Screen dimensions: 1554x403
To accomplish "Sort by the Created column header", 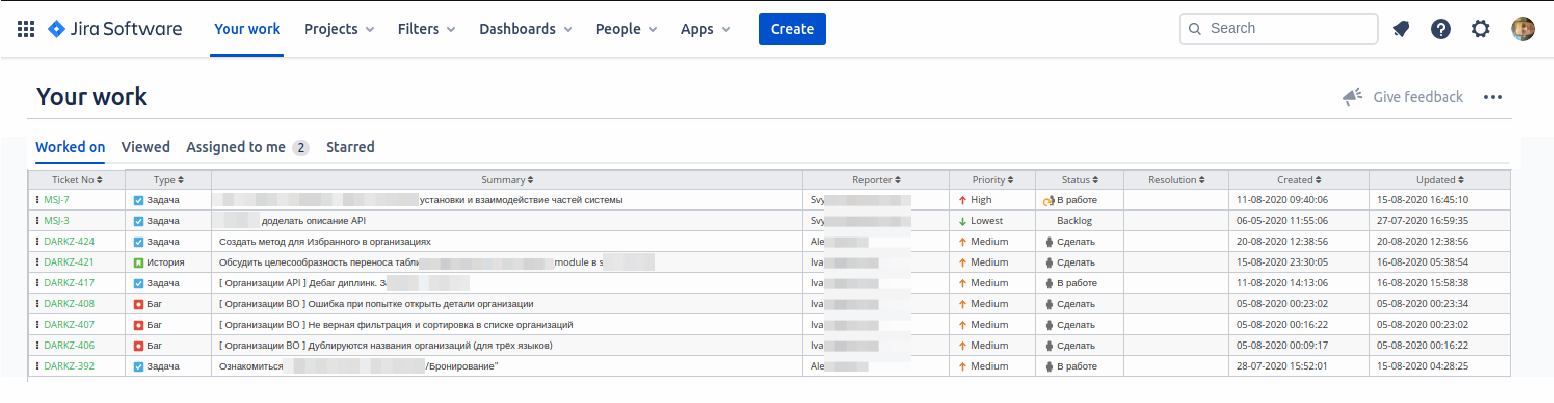I will 1299,180.
